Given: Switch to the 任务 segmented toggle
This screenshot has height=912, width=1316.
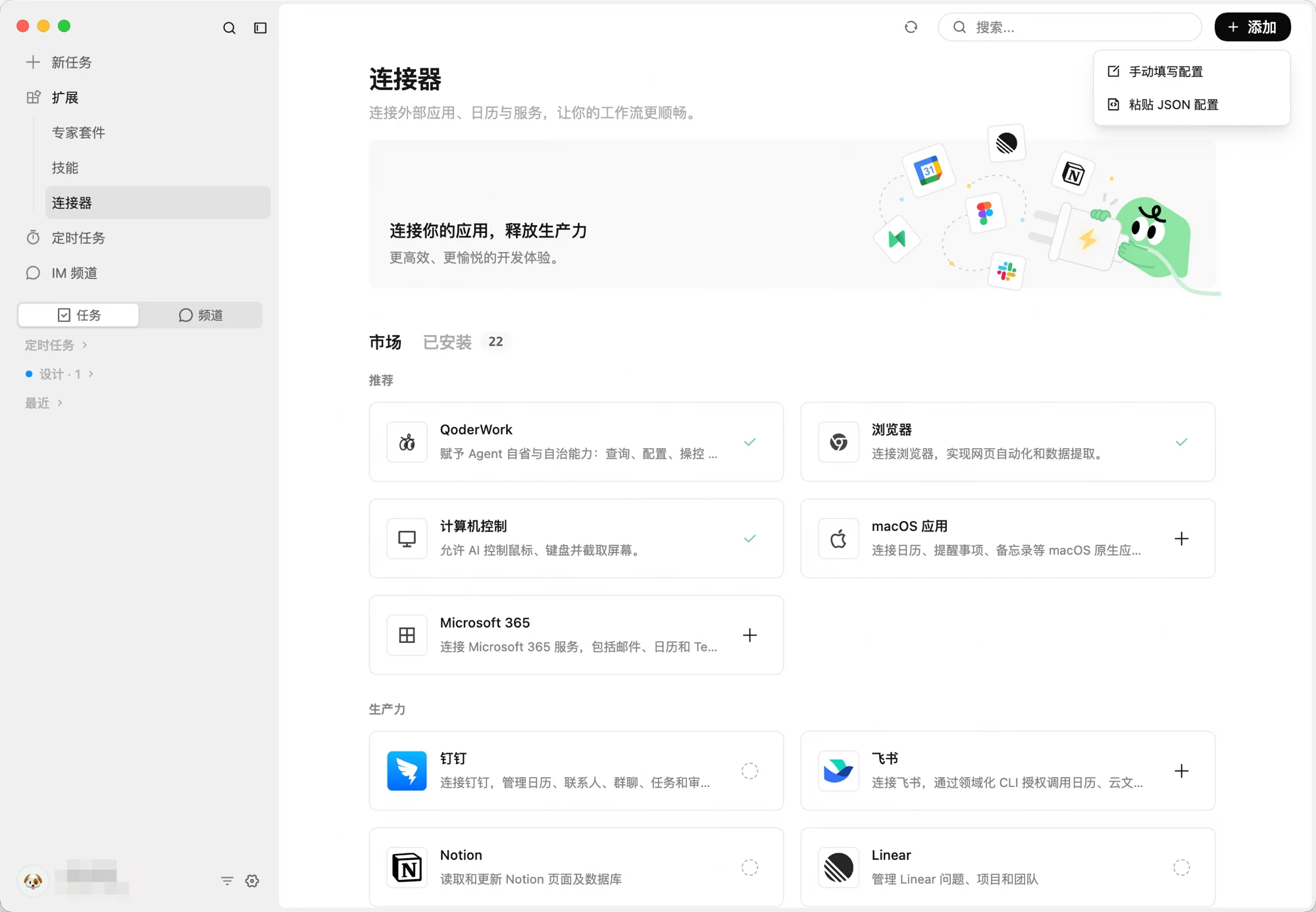Looking at the screenshot, I should point(79,315).
